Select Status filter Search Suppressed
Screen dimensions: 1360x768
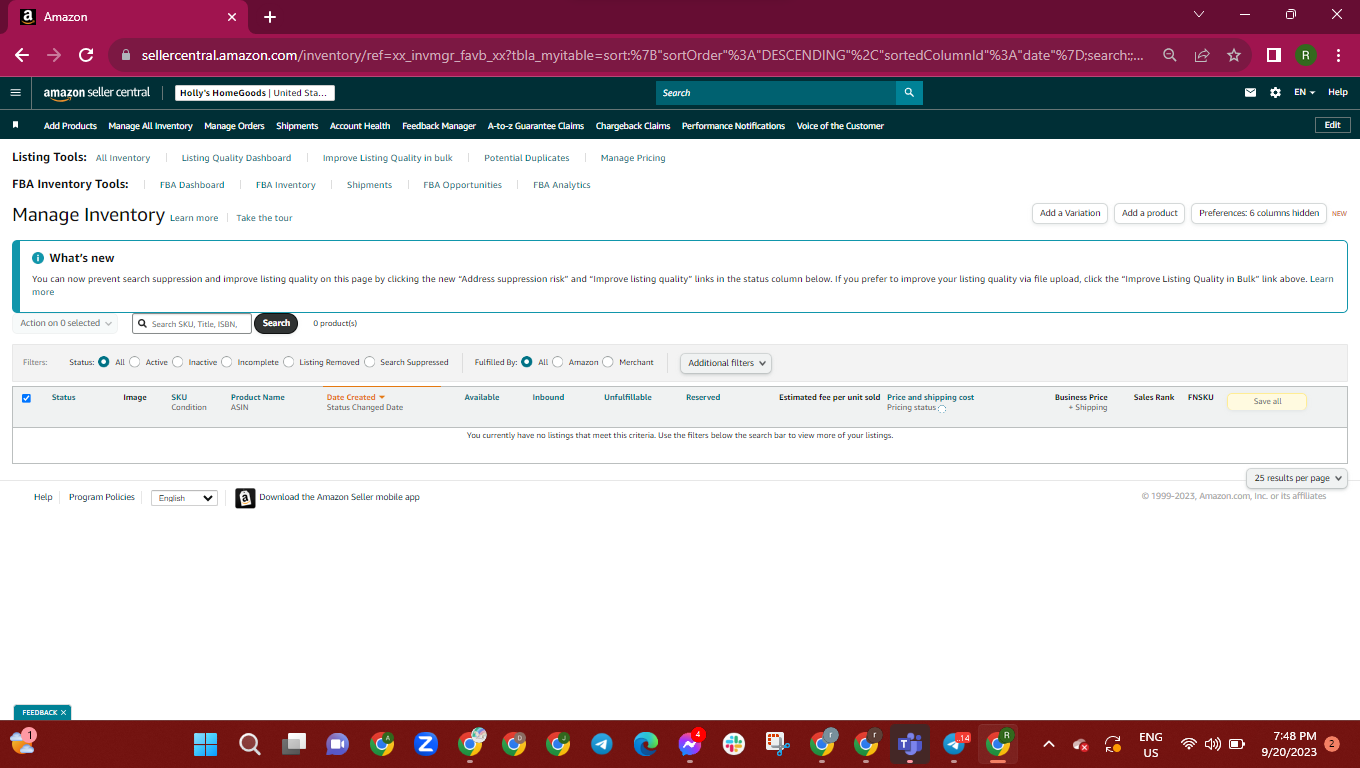tap(370, 362)
